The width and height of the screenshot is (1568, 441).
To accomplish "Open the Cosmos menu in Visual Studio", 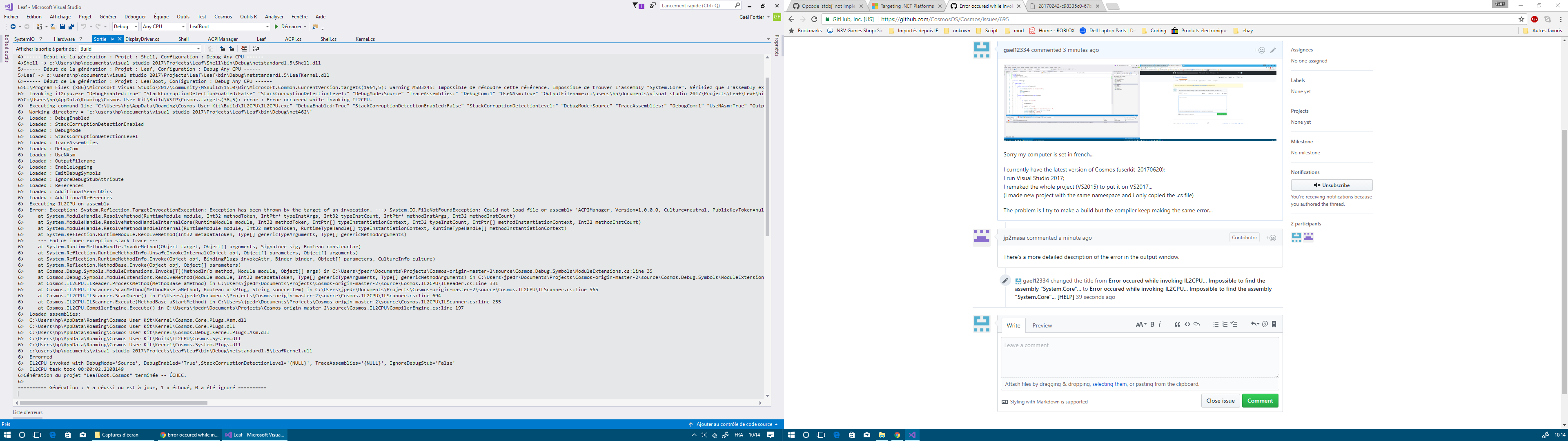I will click(223, 17).
